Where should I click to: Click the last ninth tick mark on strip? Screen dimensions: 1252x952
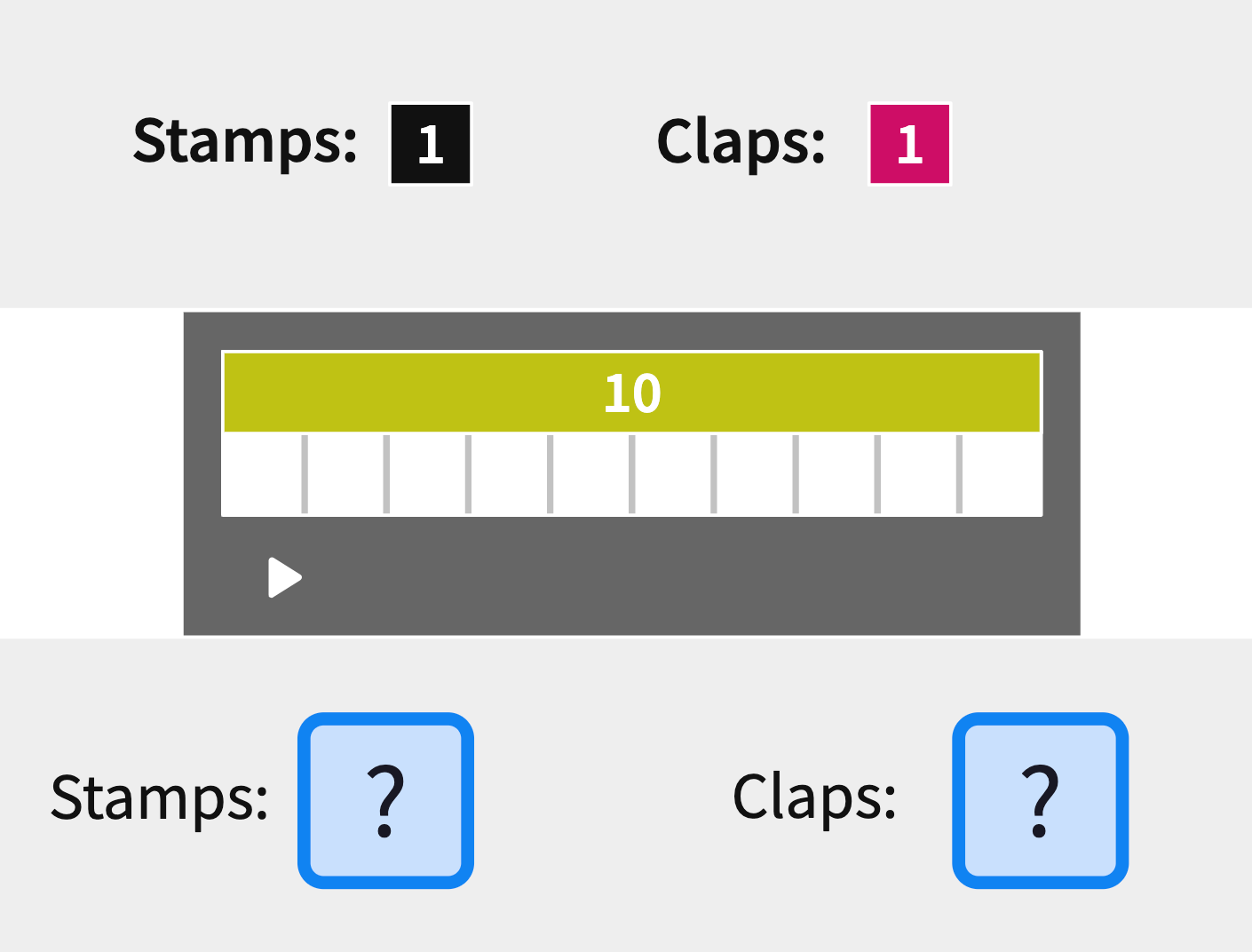(x=959, y=473)
